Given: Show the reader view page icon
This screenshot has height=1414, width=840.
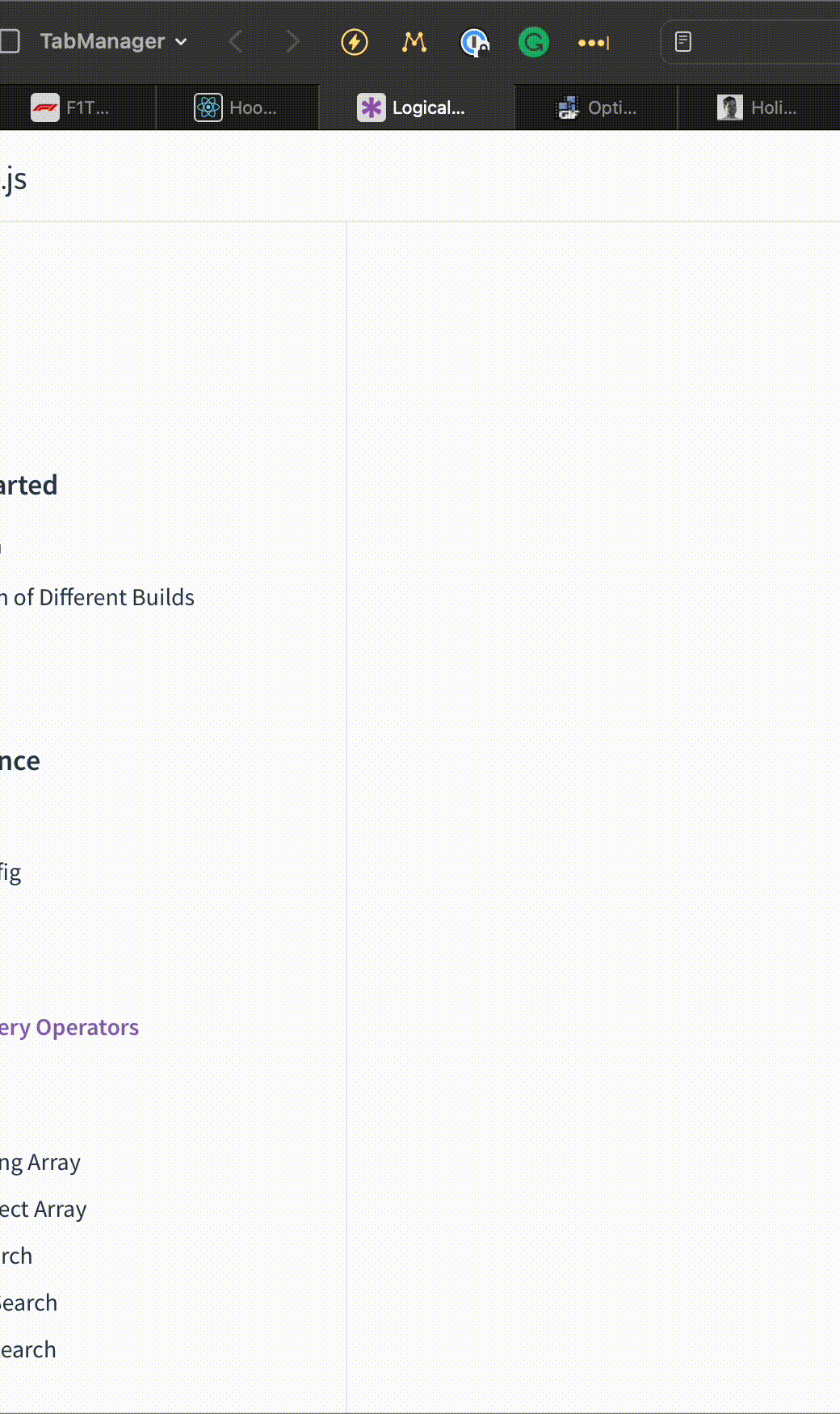Looking at the screenshot, I should tap(683, 42).
